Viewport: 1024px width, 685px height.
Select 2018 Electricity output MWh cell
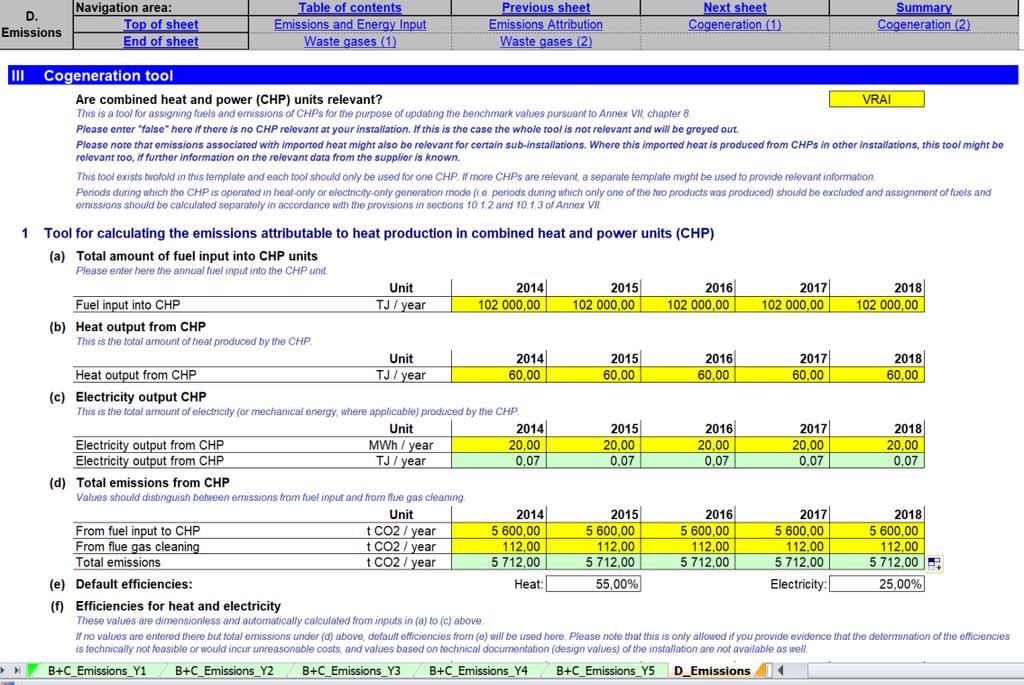[877, 445]
